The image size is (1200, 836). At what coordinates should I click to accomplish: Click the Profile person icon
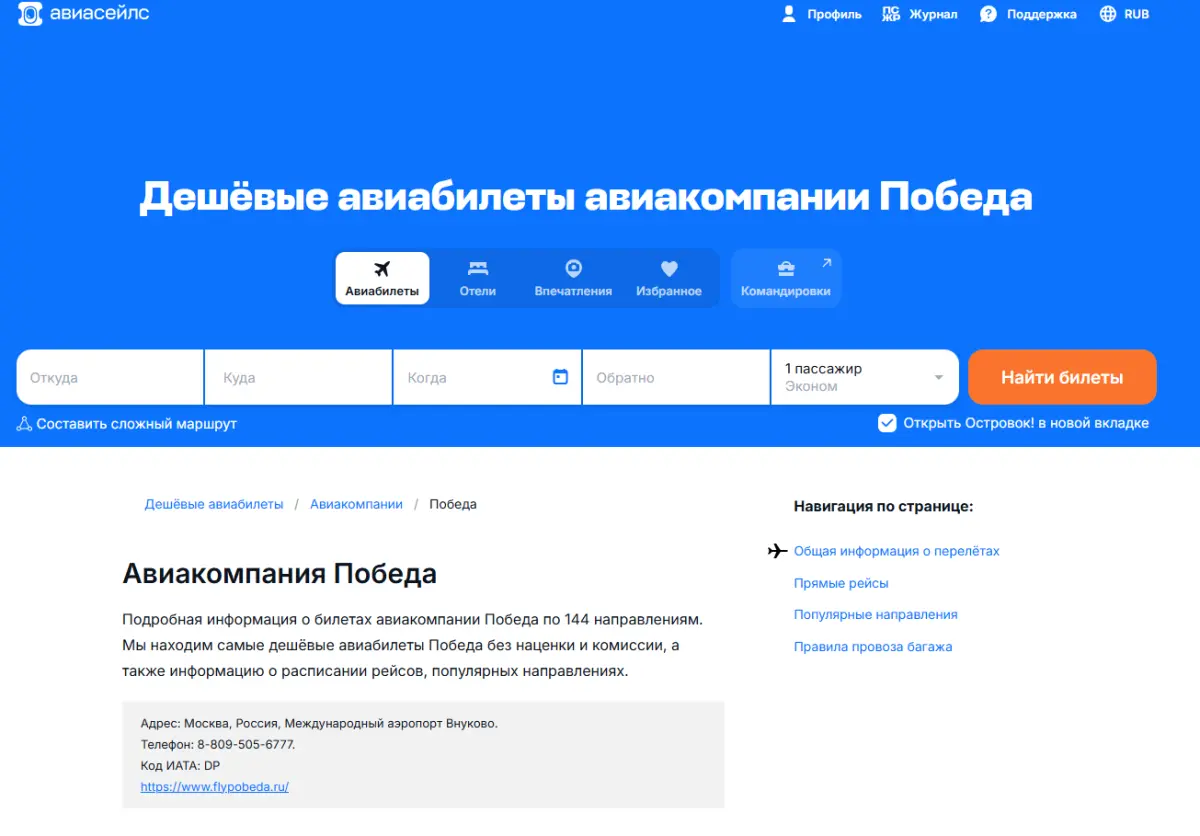(789, 14)
